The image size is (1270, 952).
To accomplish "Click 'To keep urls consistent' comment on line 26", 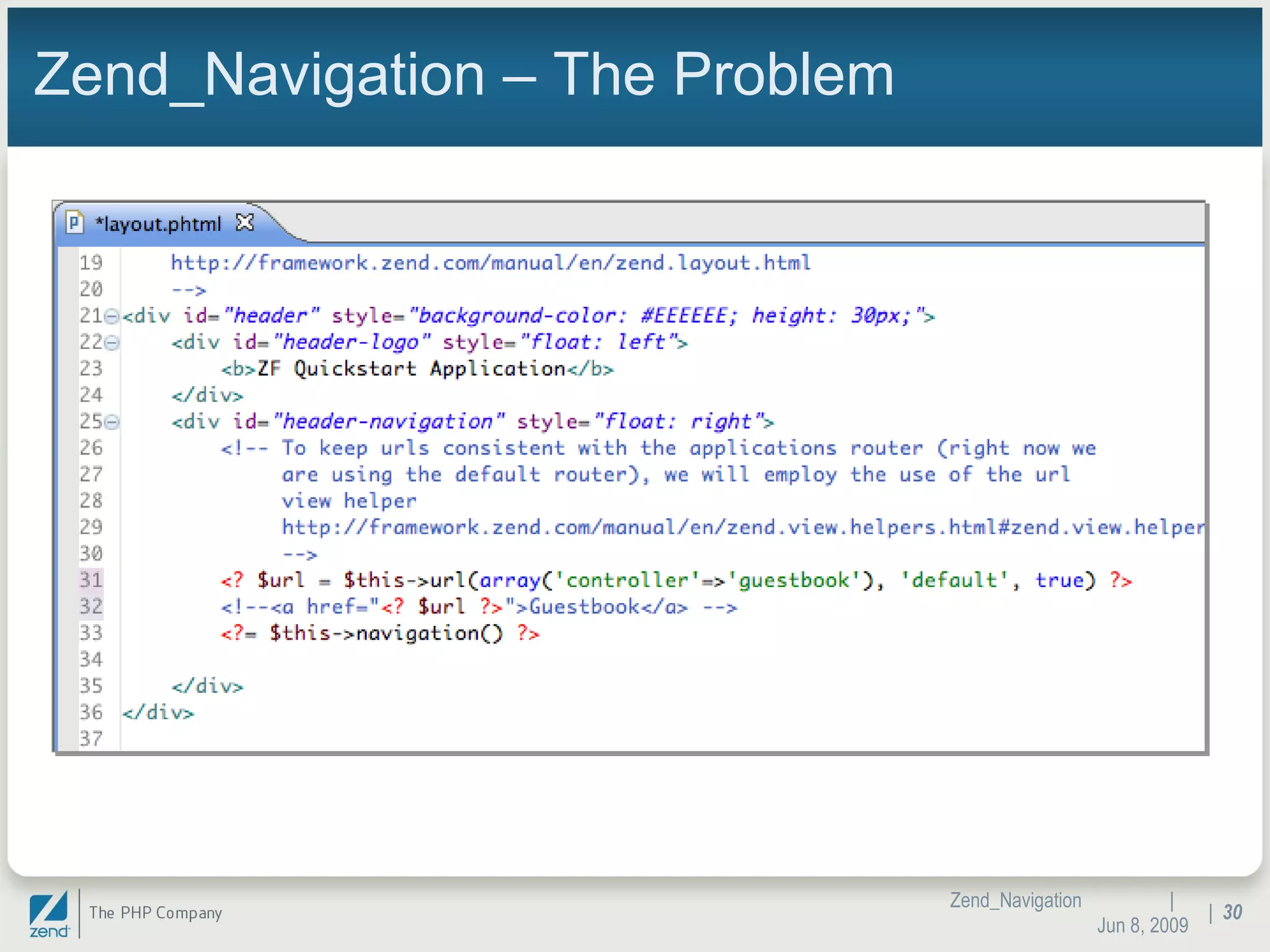I will tap(424, 448).
